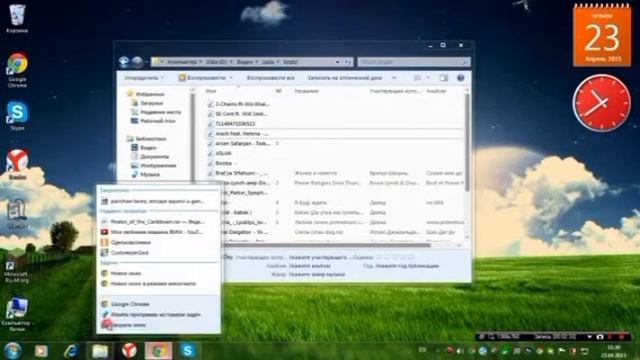Open the pinned item in jump list

(x=157, y=201)
